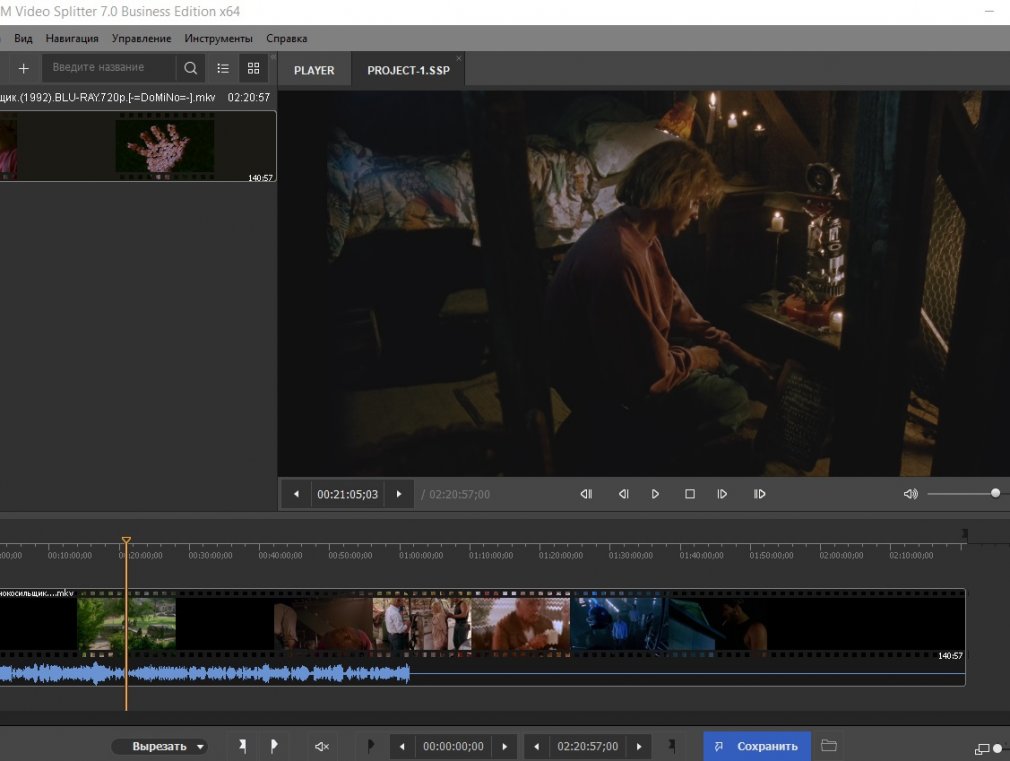Viewport: 1010px width, 761px height.
Task: Click the volume slider knob
Action: tap(995, 494)
